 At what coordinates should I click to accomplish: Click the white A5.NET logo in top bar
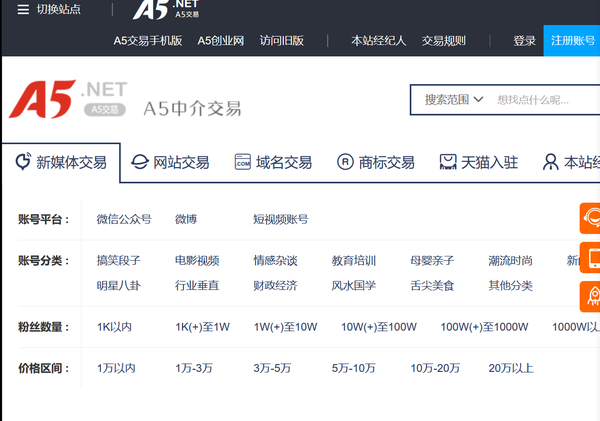click(x=165, y=9)
